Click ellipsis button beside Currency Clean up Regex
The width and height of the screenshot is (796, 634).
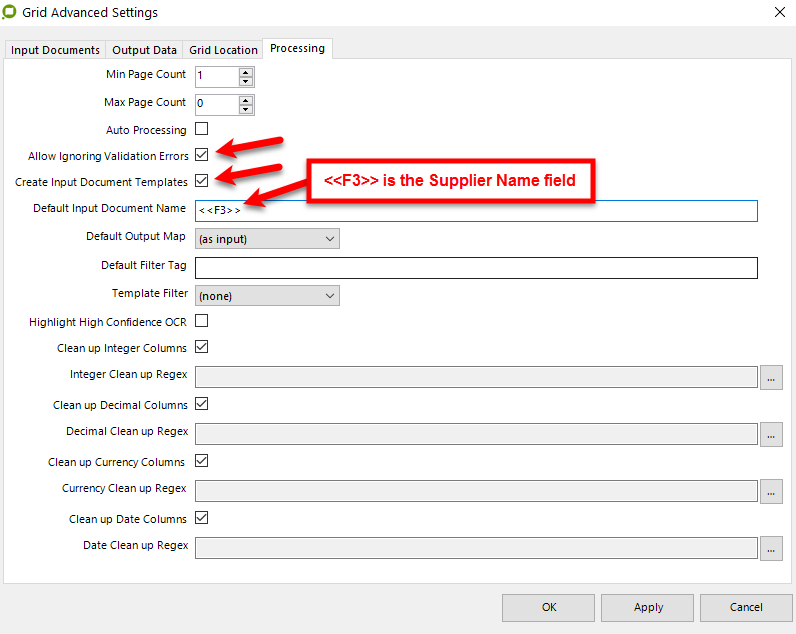[x=771, y=491]
